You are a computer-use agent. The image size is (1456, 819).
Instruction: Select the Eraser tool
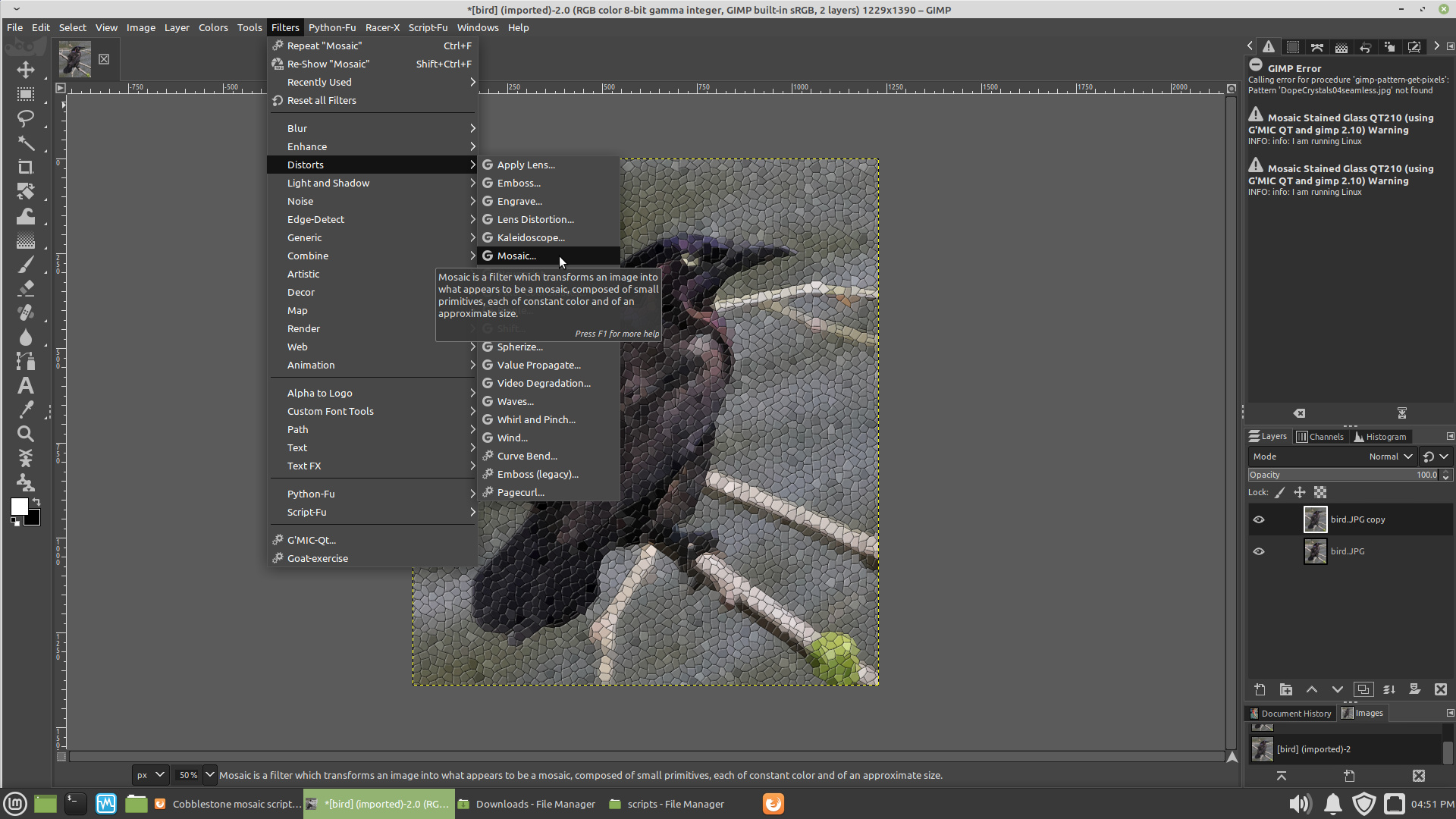click(x=26, y=289)
